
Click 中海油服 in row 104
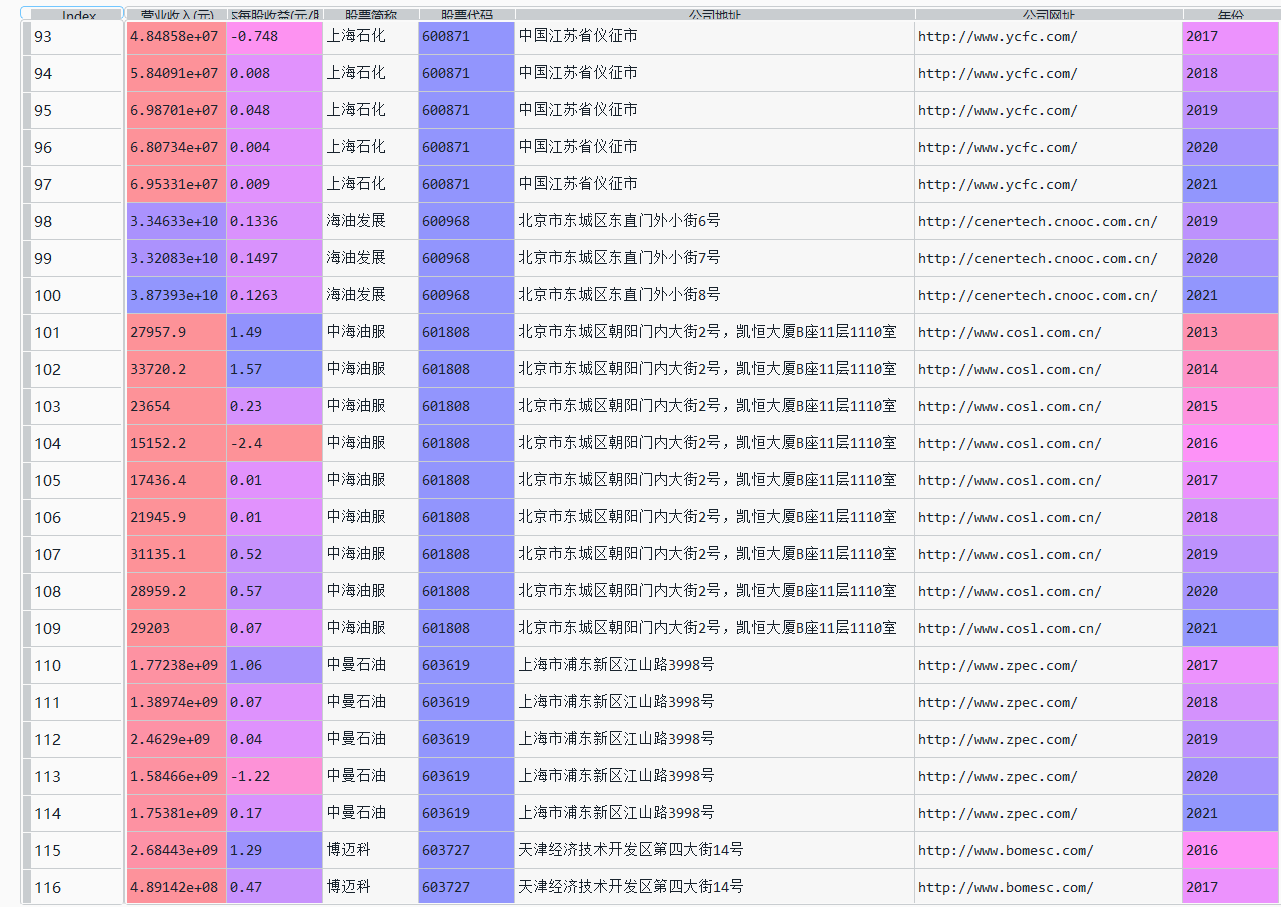370,443
